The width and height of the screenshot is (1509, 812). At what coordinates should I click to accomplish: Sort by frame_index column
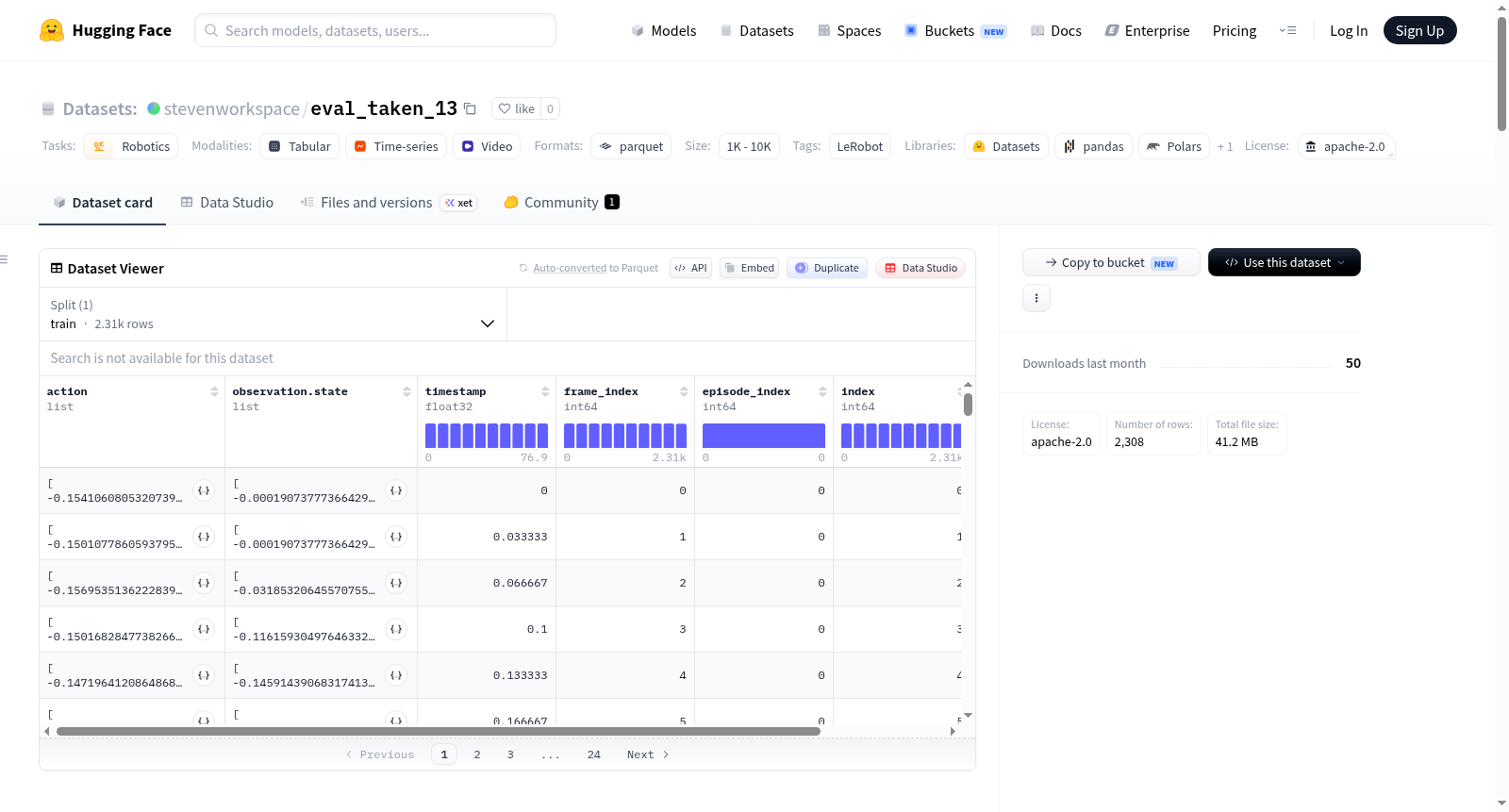[x=684, y=391]
